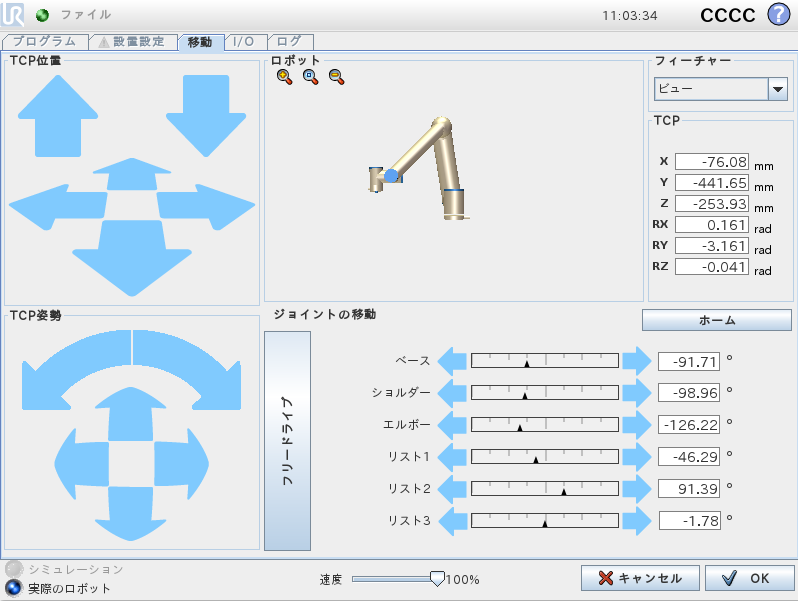Viewport: 798px width, 601px height.
Task: Select シミュレーション mode radio button
Action: pos(14,569)
